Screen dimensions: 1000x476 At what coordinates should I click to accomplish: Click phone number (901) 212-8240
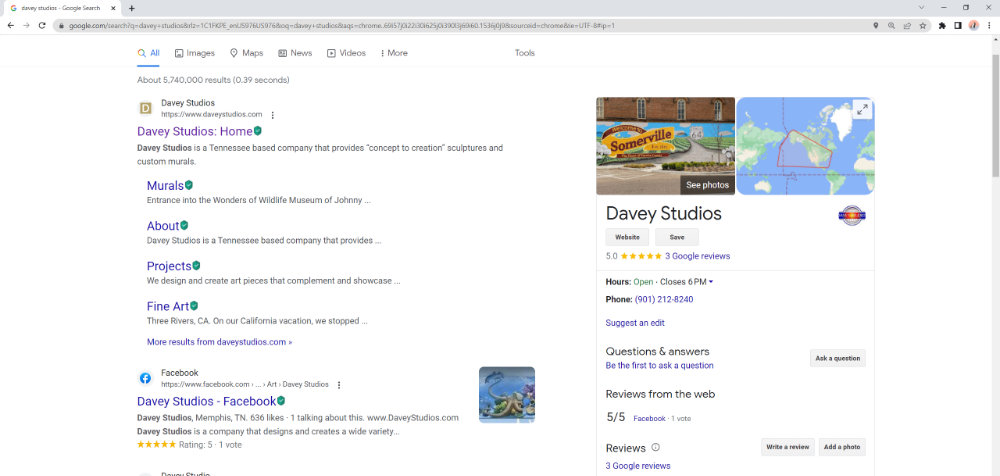click(x=664, y=299)
